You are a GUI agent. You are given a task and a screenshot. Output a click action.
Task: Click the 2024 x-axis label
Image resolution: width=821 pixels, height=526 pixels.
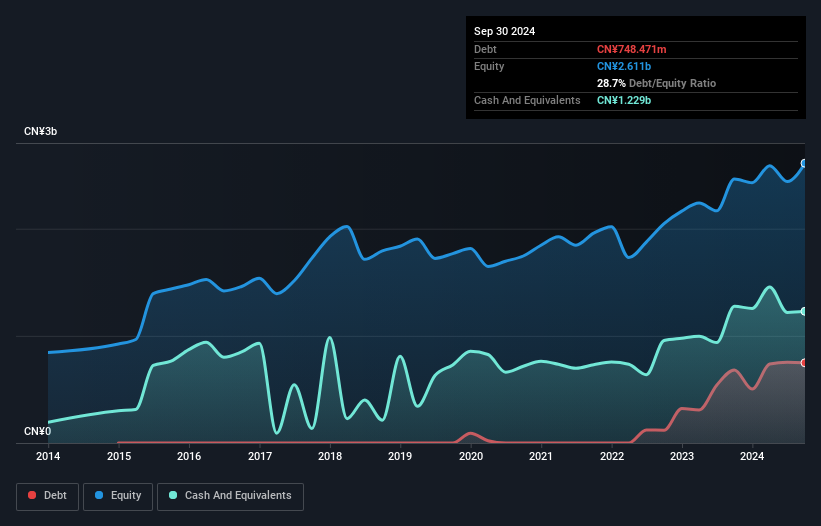coord(752,456)
